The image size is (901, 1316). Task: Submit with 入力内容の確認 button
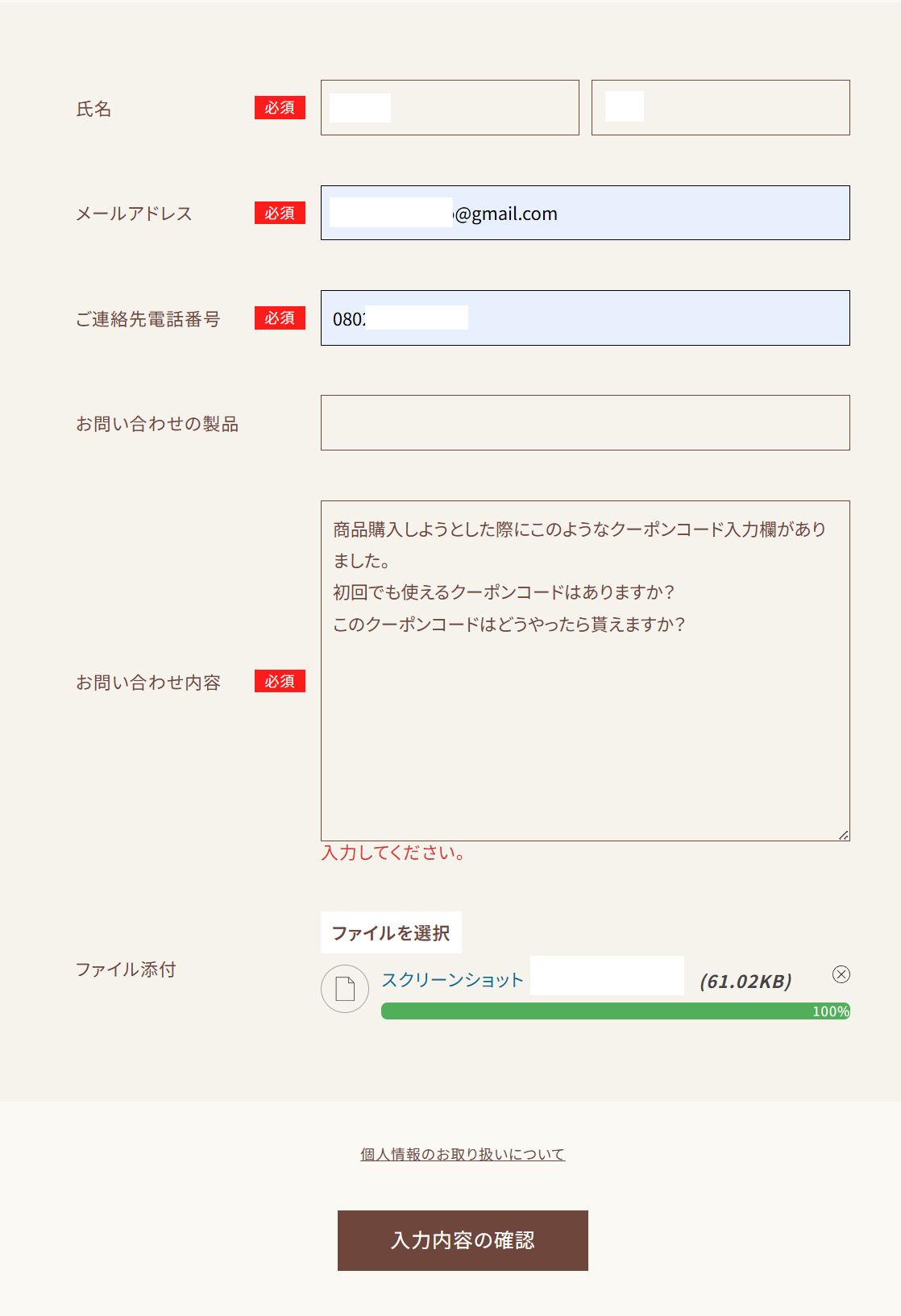click(x=463, y=1240)
